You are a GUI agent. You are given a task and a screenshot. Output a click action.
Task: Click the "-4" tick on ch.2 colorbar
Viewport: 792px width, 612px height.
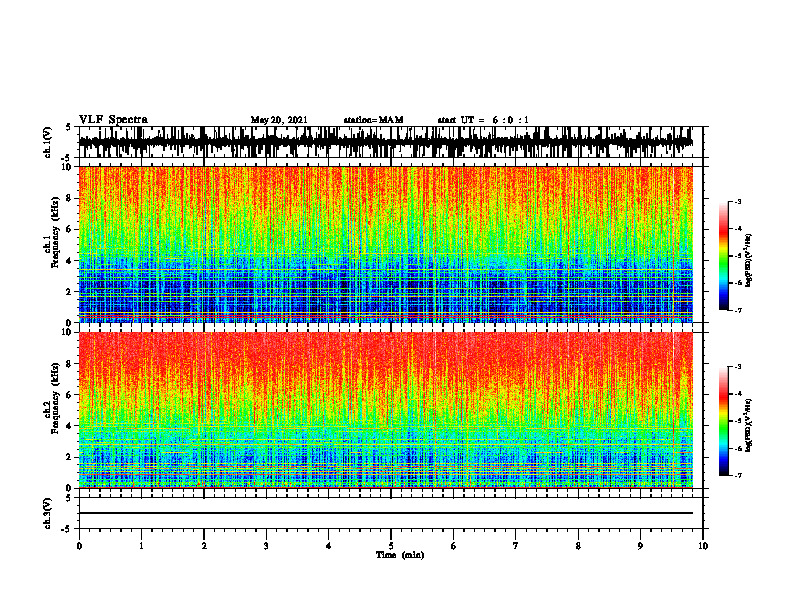tap(738, 394)
